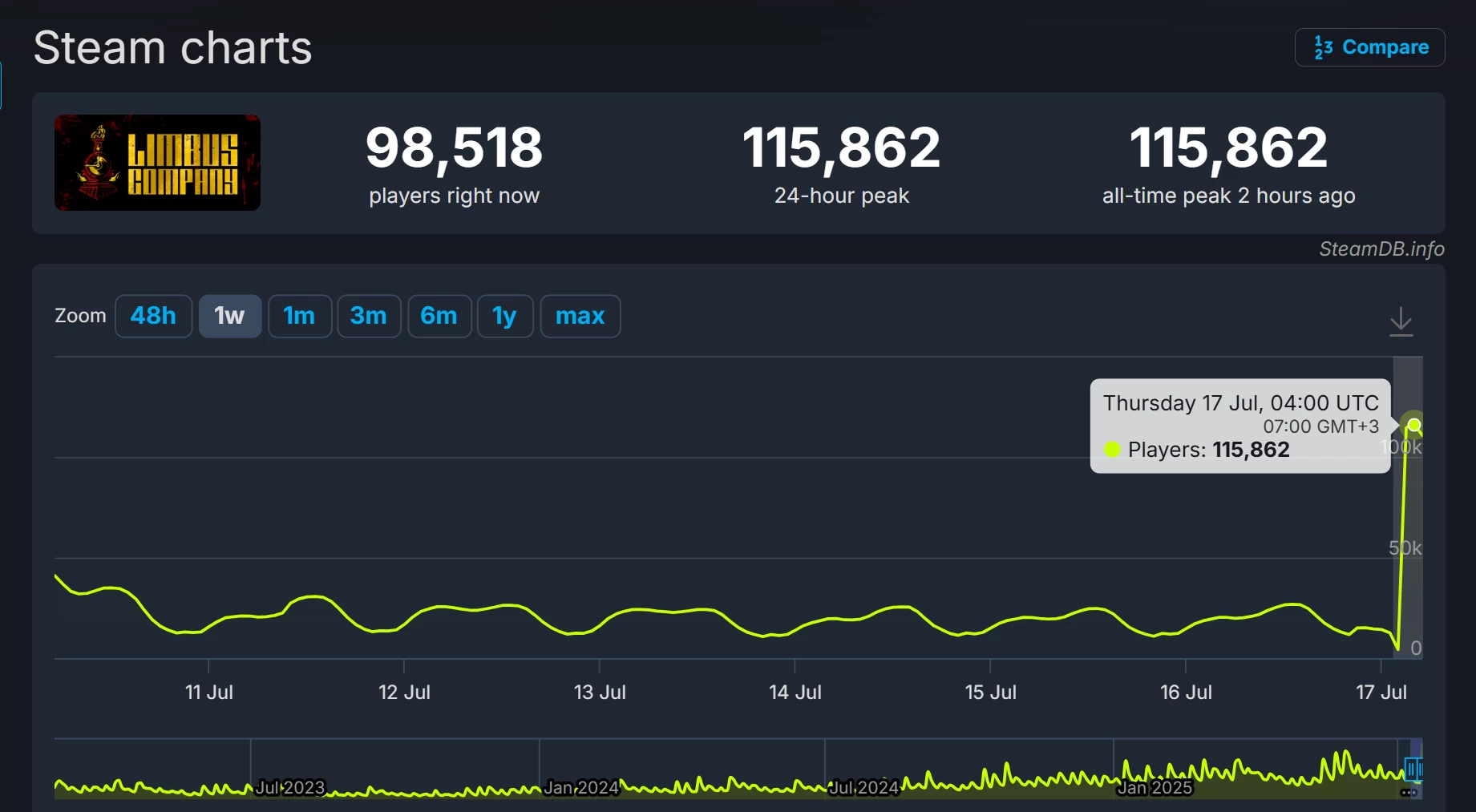Image resolution: width=1476 pixels, height=812 pixels.
Task: Switch zoom to 1m
Action: click(299, 316)
